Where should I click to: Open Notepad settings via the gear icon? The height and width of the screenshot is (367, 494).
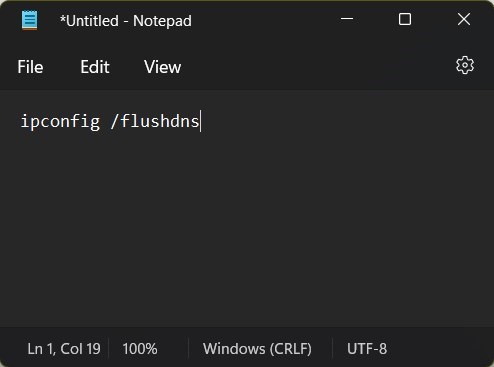point(465,65)
